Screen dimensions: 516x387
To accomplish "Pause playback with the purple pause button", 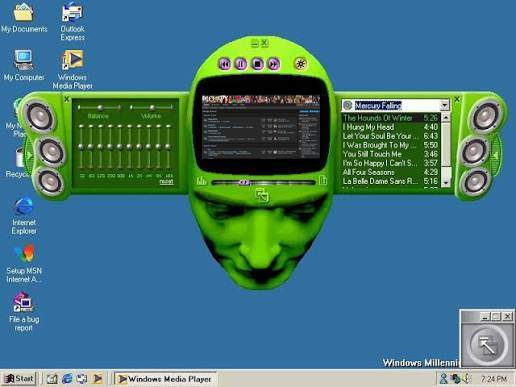I will tap(241, 64).
